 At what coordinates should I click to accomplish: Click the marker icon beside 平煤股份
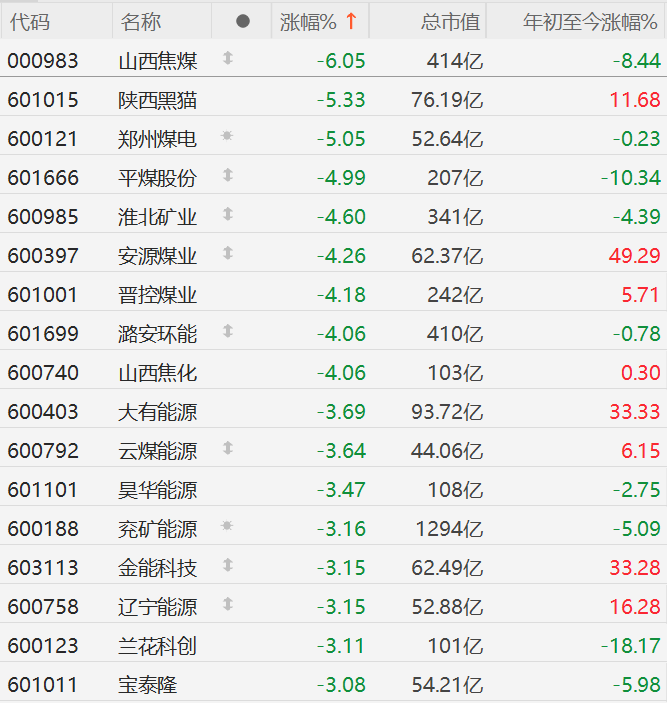pos(228,175)
